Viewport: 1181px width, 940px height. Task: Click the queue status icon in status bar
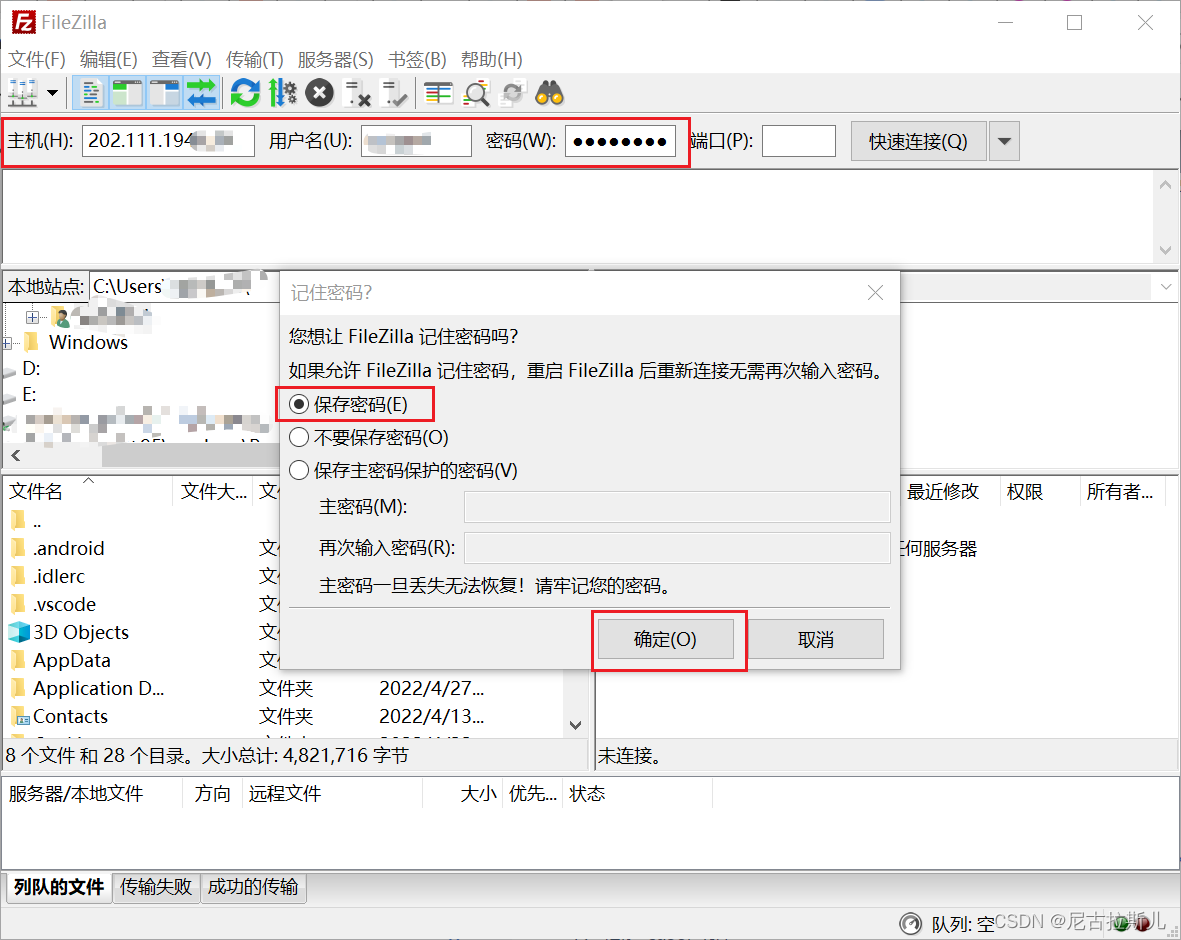click(x=911, y=923)
